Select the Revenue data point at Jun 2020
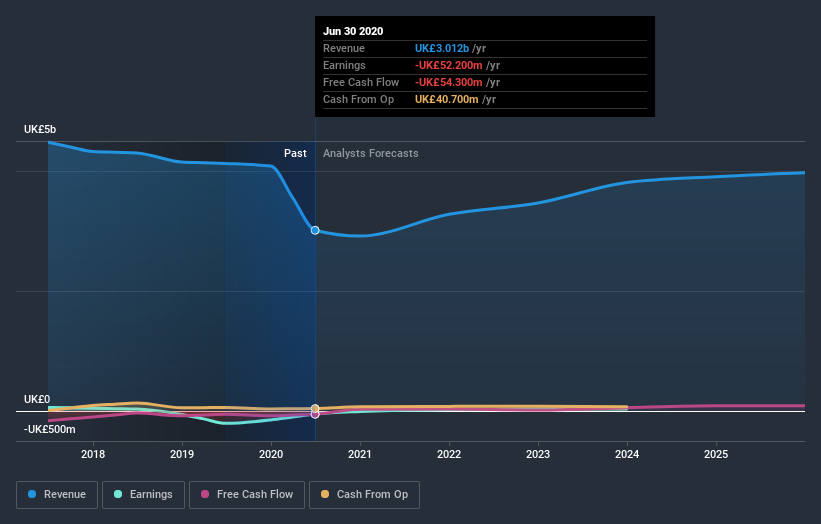 coord(315,230)
